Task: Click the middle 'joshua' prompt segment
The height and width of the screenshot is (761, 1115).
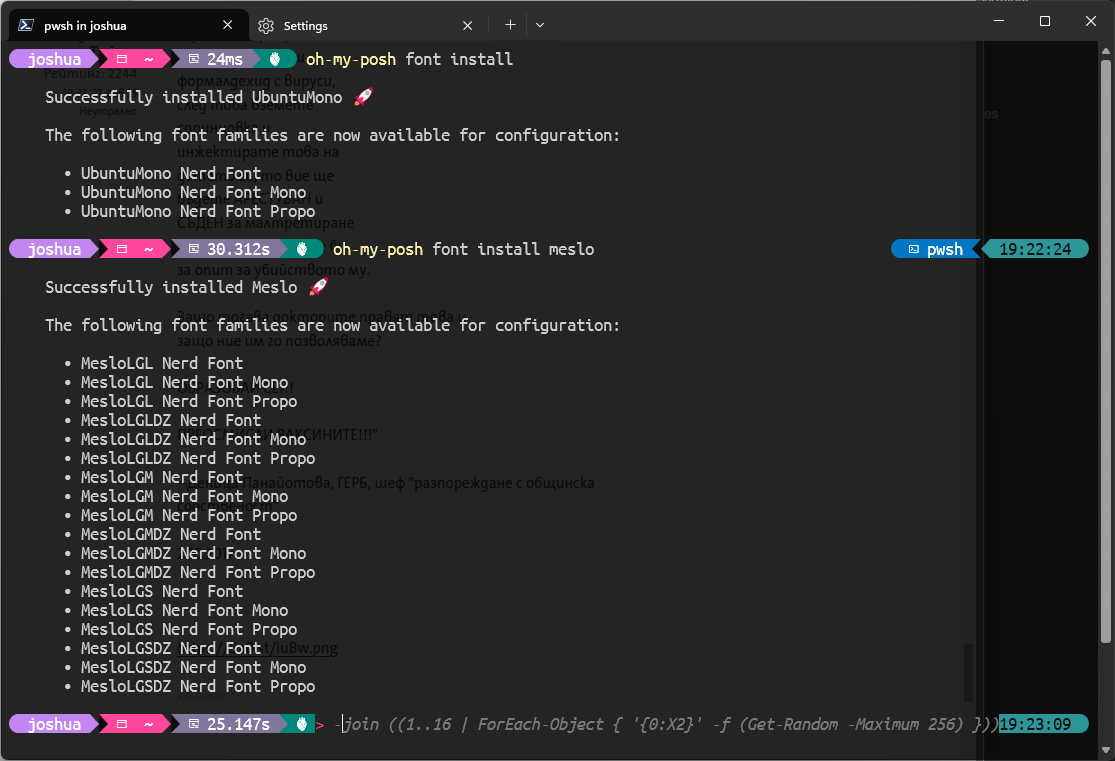Action: [x=53, y=249]
